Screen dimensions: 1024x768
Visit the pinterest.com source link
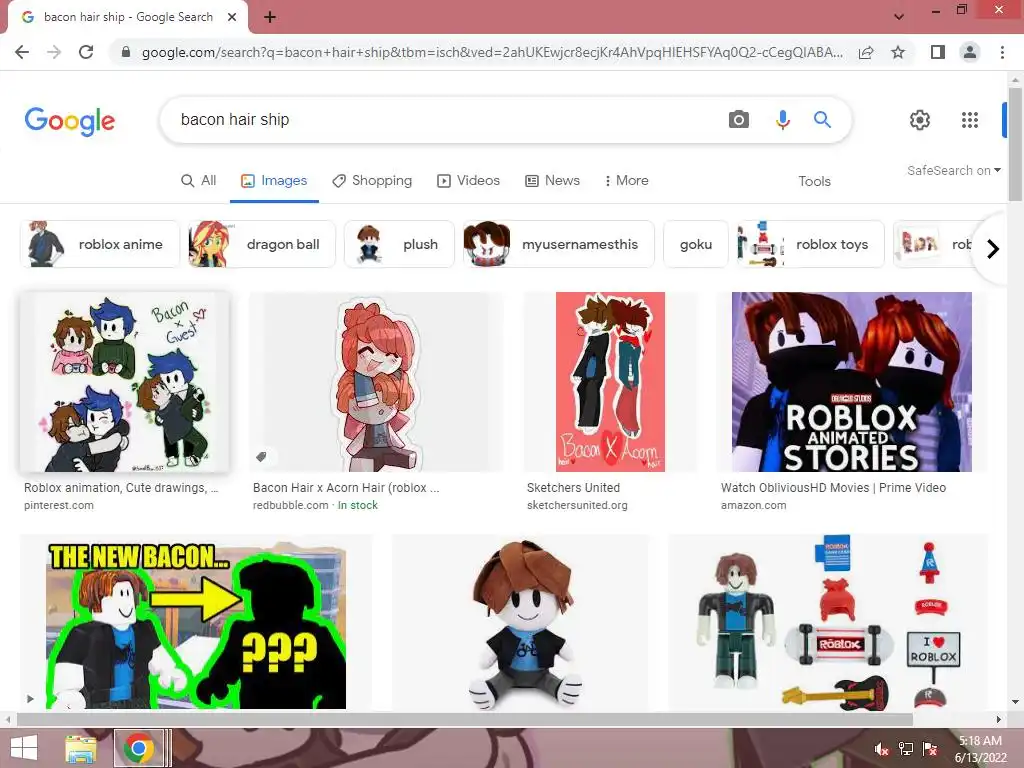coord(59,505)
